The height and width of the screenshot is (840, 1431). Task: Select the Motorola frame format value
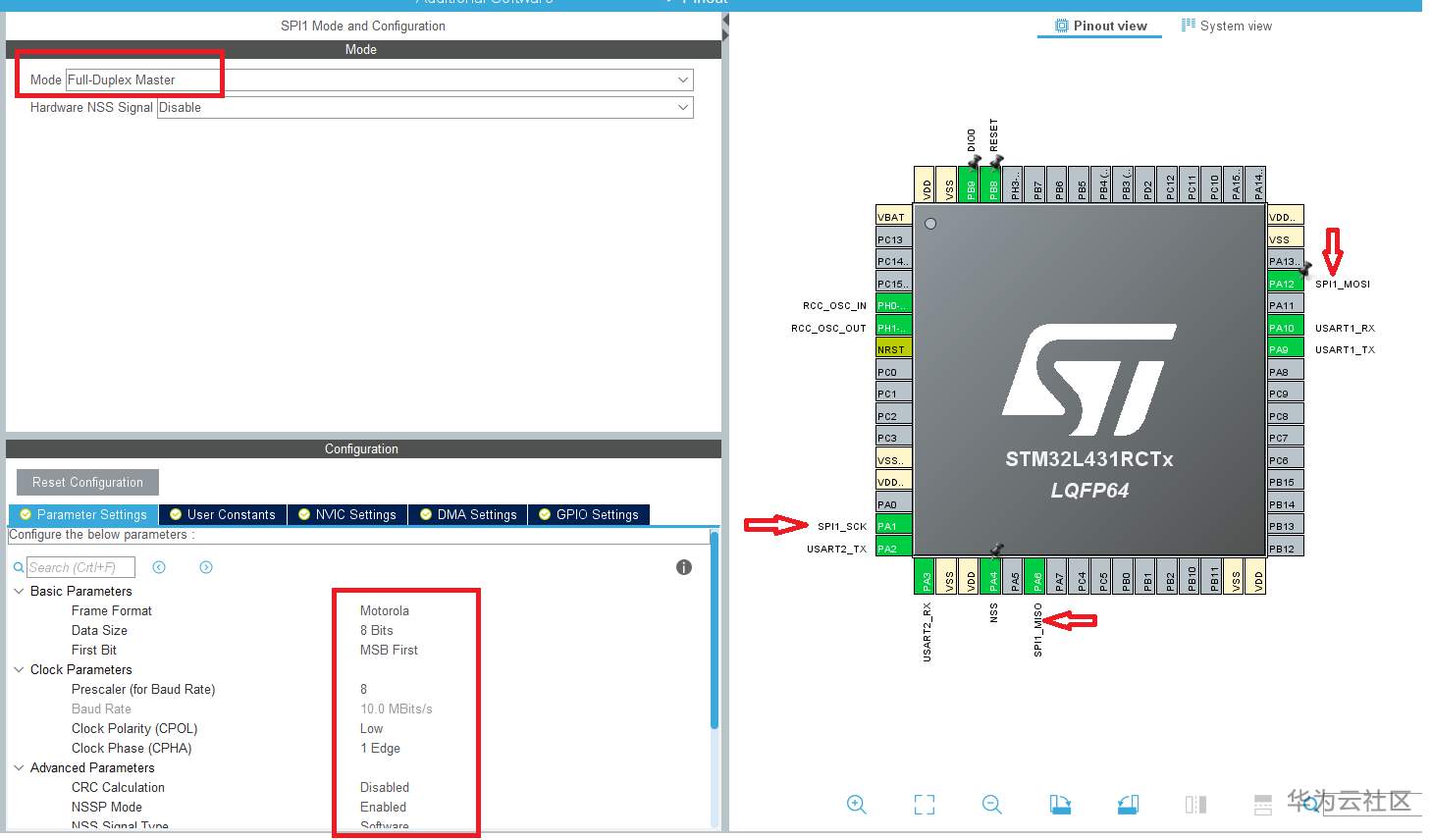pyautogui.click(x=385, y=610)
